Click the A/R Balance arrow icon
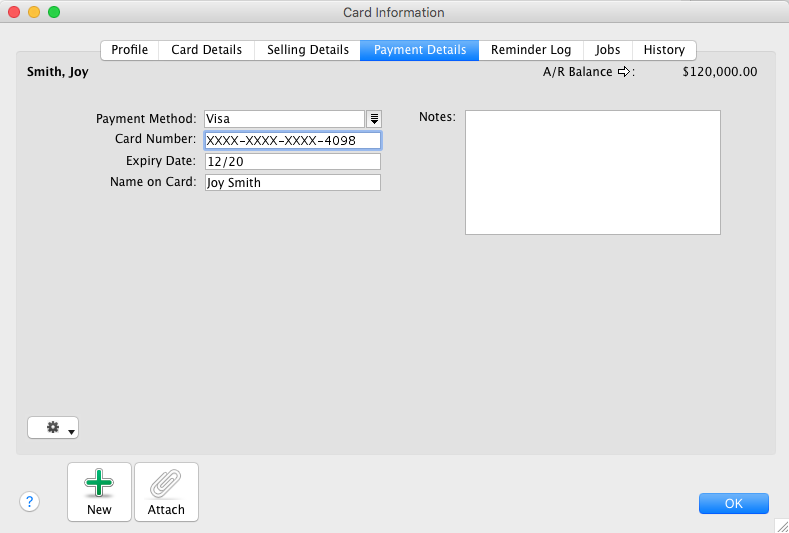 point(623,72)
